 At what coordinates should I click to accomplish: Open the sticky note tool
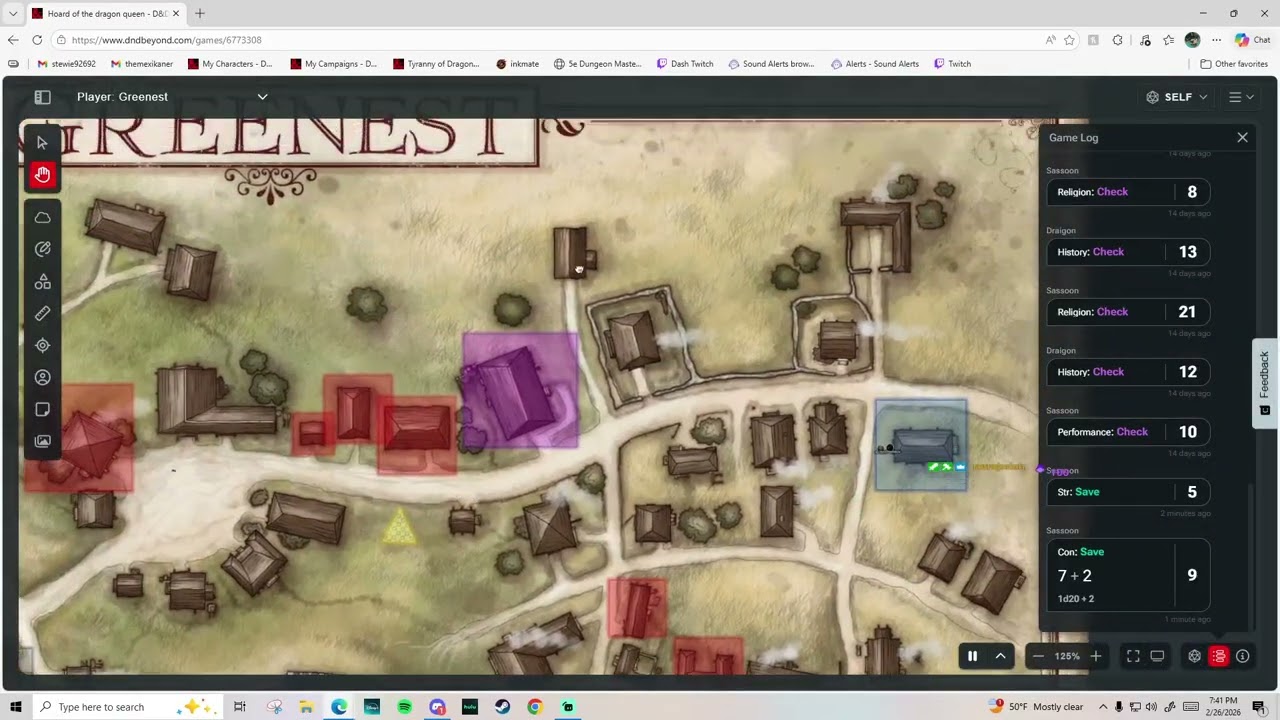click(x=42, y=409)
